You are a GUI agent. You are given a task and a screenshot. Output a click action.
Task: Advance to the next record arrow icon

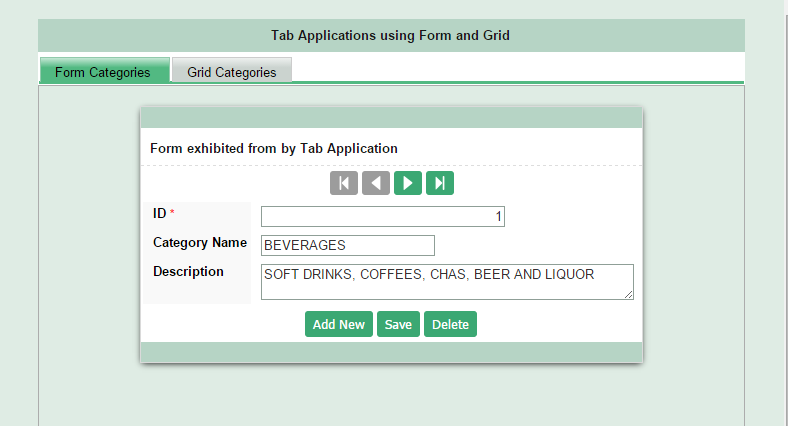(x=408, y=183)
